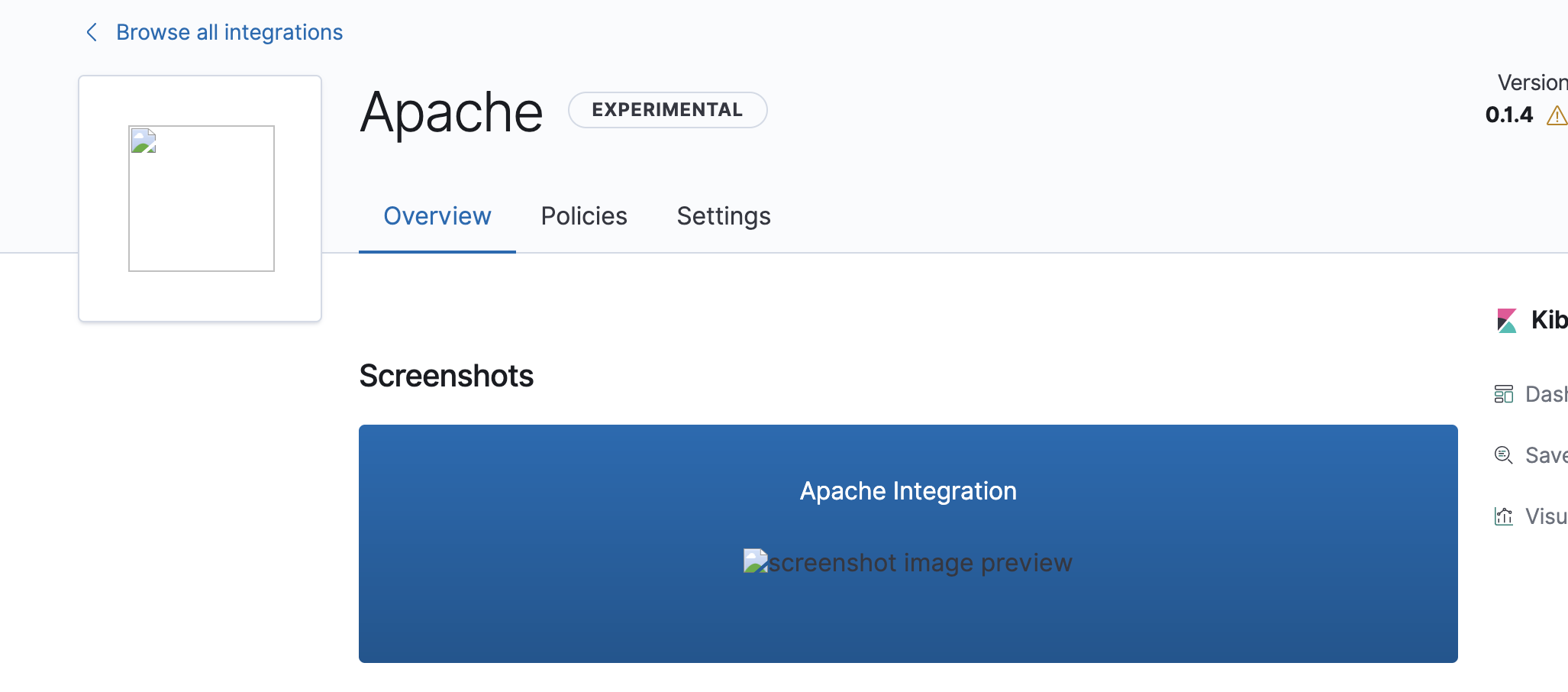Click the broken screenshot image preview
Viewport: 1568px width, 692px height.
click(x=908, y=562)
